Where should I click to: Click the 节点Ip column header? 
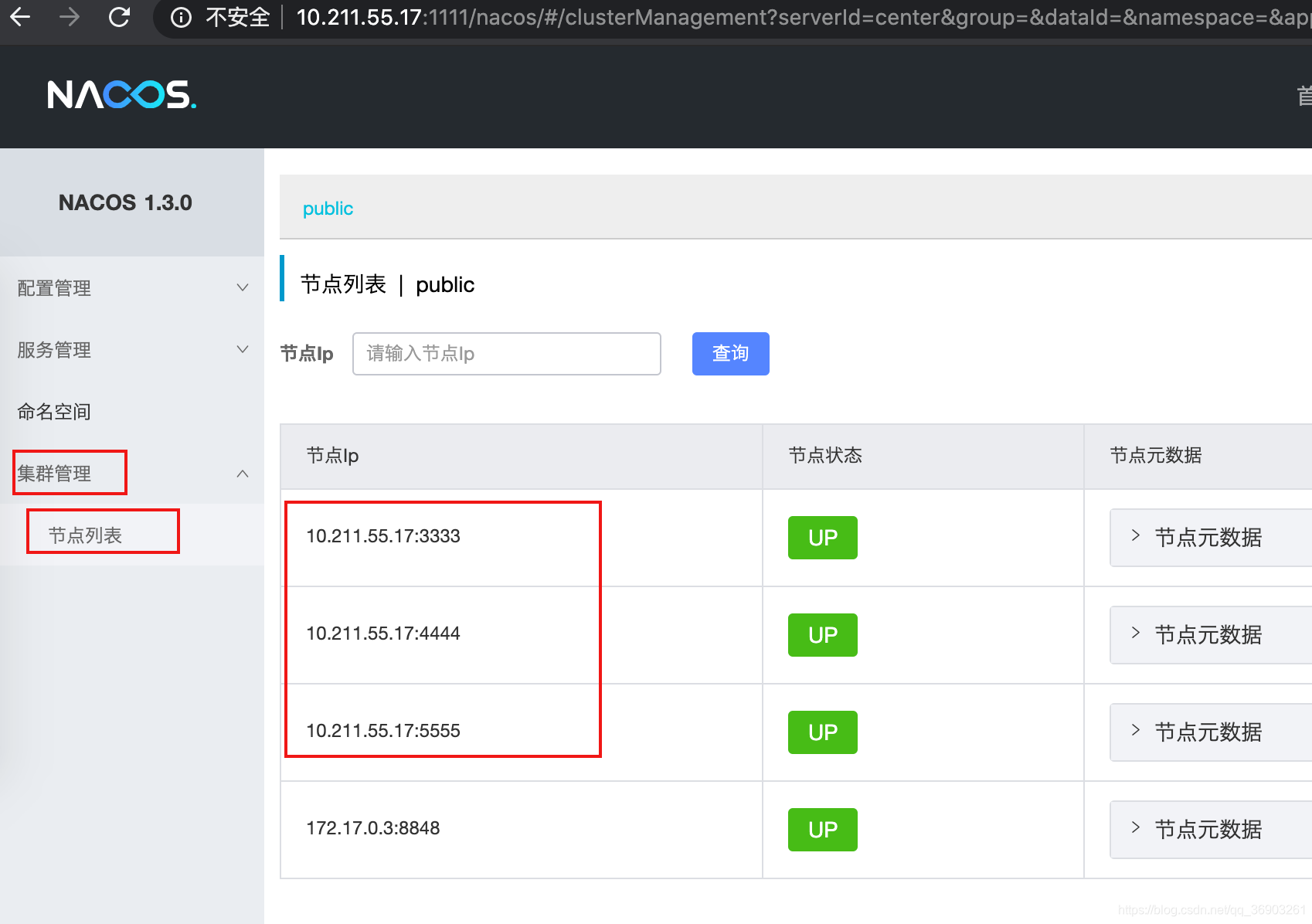click(522, 456)
